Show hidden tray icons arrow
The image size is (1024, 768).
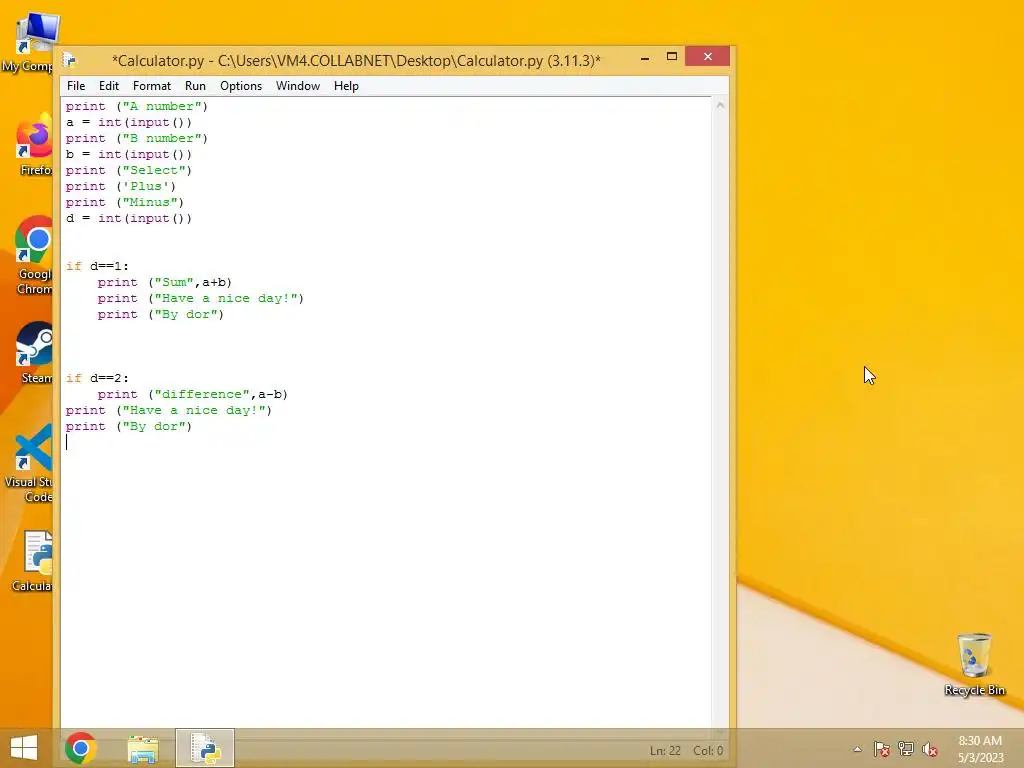857,750
